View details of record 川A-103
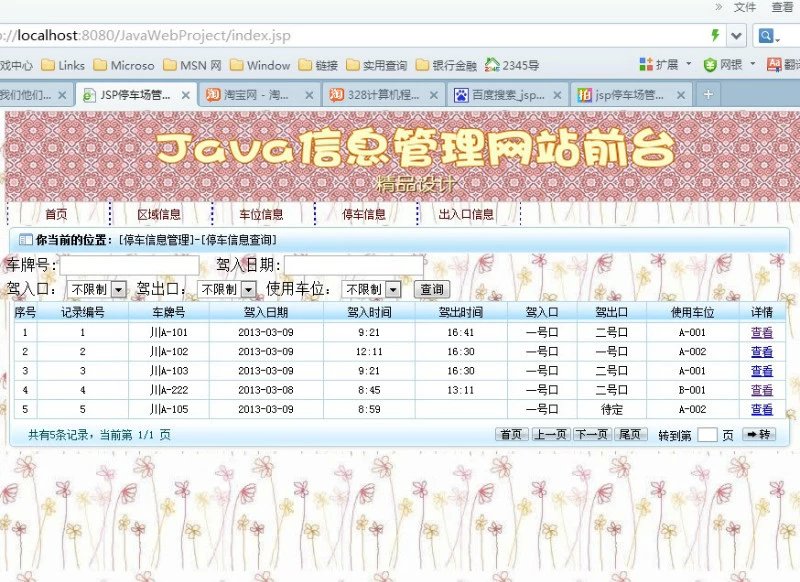The width and height of the screenshot is (800, 582). click(762, 371)
